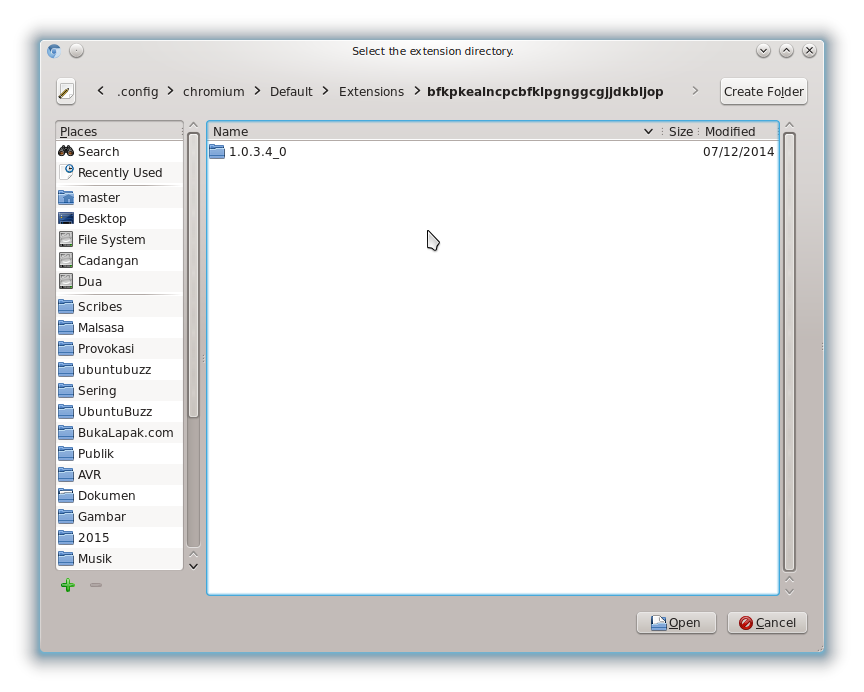
Task: Open the Name column sort dropdown arrow
Action: 648,131
